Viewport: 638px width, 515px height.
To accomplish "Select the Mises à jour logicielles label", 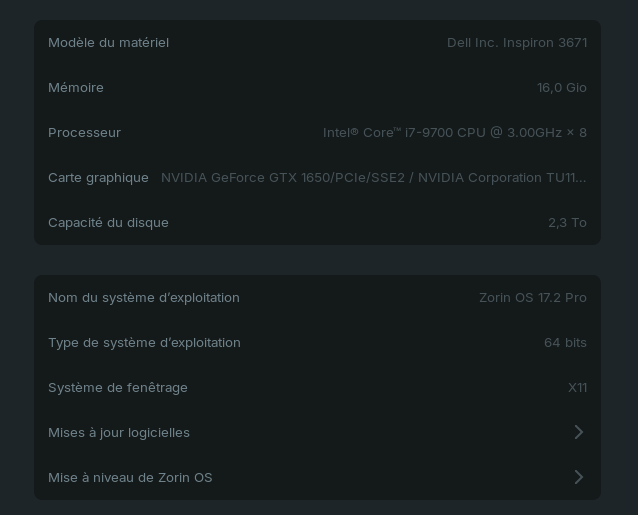I will click(119, 432).
